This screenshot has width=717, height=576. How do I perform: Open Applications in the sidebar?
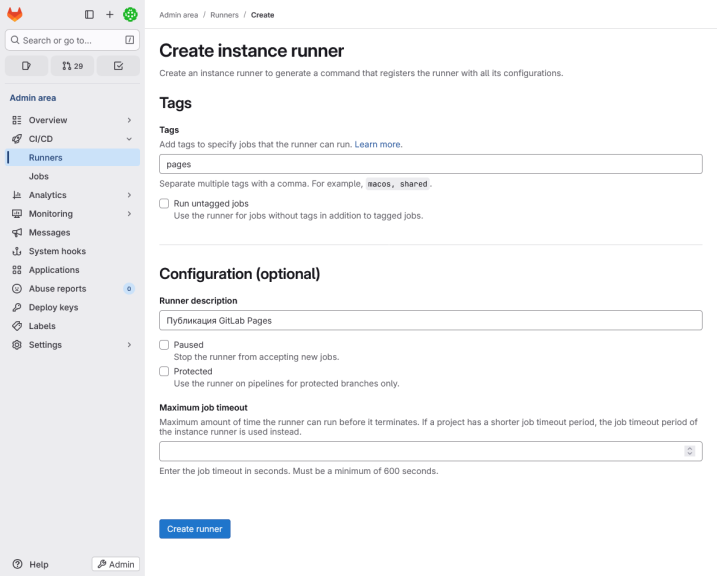[72, 270]
